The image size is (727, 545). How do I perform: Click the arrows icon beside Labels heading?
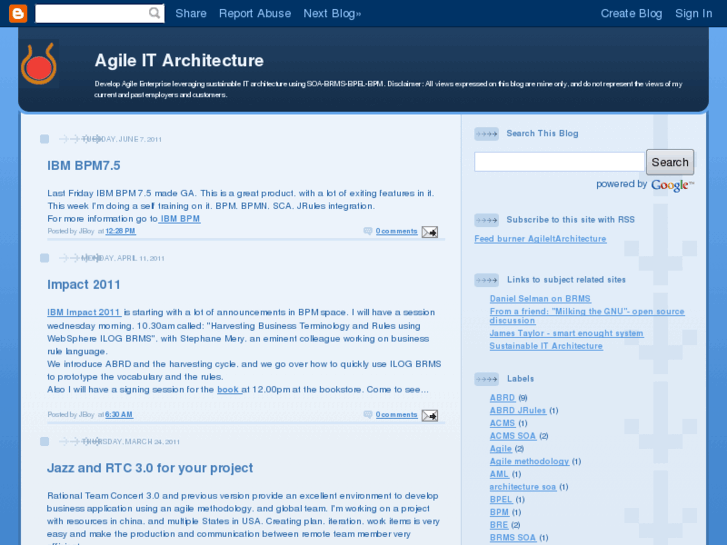(x=486, y=379)
